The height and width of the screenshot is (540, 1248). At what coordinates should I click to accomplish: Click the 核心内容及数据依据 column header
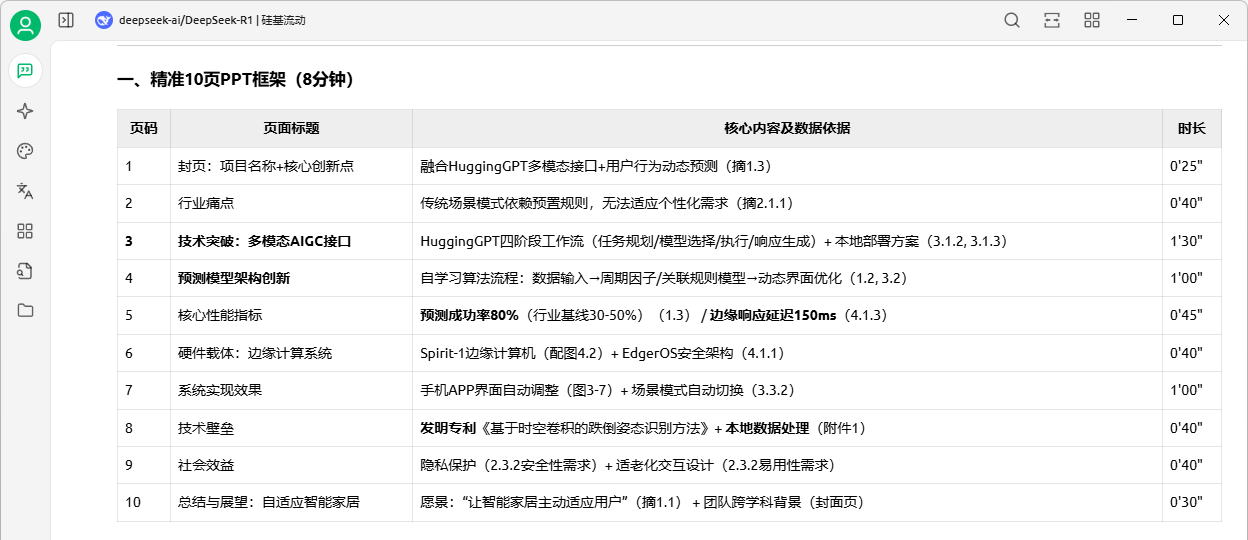787,128
